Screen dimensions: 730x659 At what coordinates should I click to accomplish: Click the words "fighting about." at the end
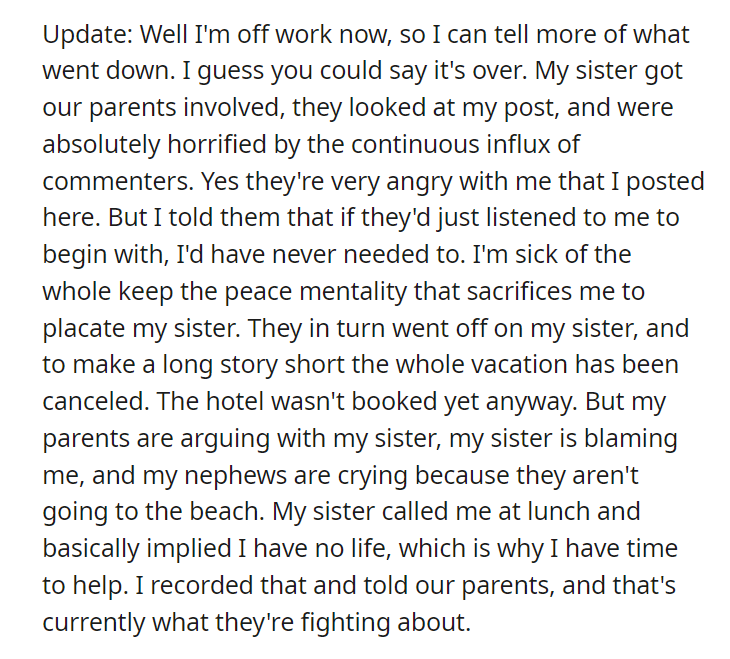[386, 622]
